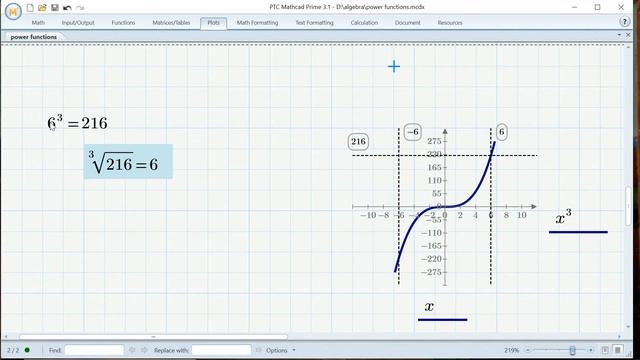640x360 pixels.
Task: Save worksheet using the floppy disk icon
Action: point(55,7)
